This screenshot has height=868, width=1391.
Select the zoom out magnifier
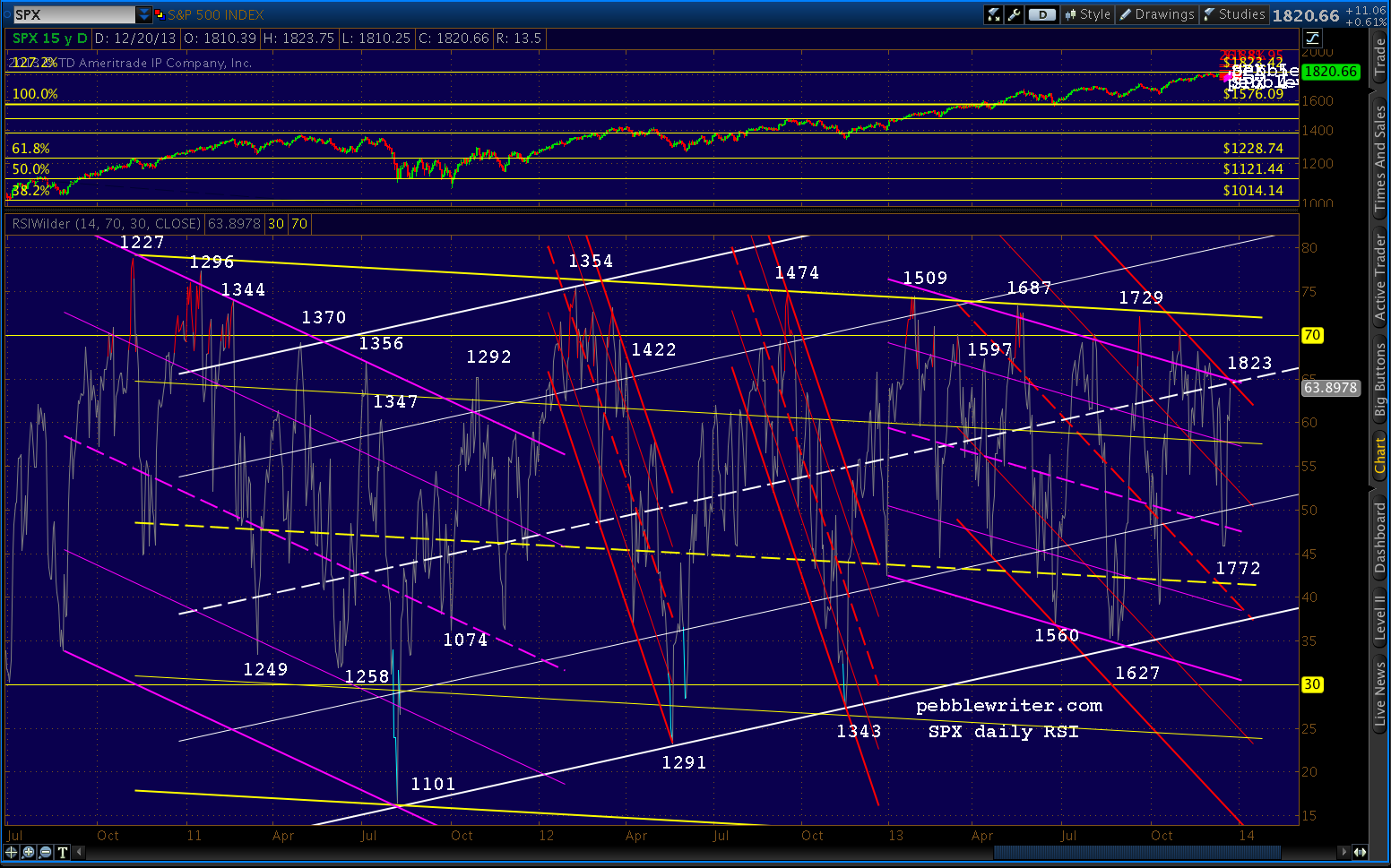coord(46,852)
